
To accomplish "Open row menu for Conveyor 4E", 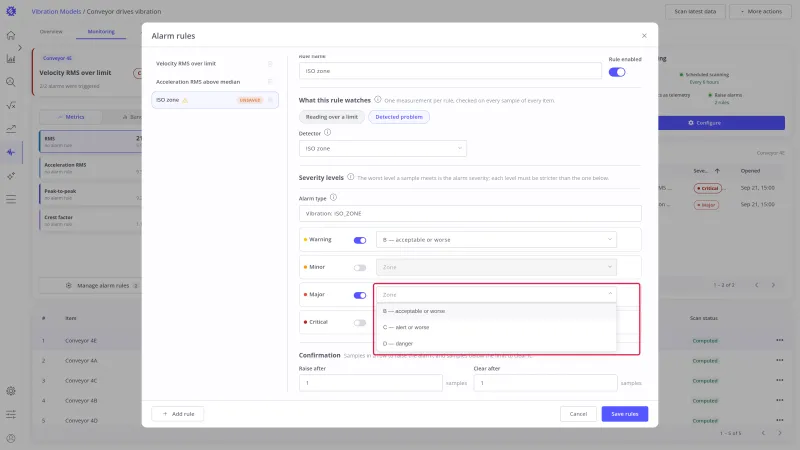I will (780, 340).
